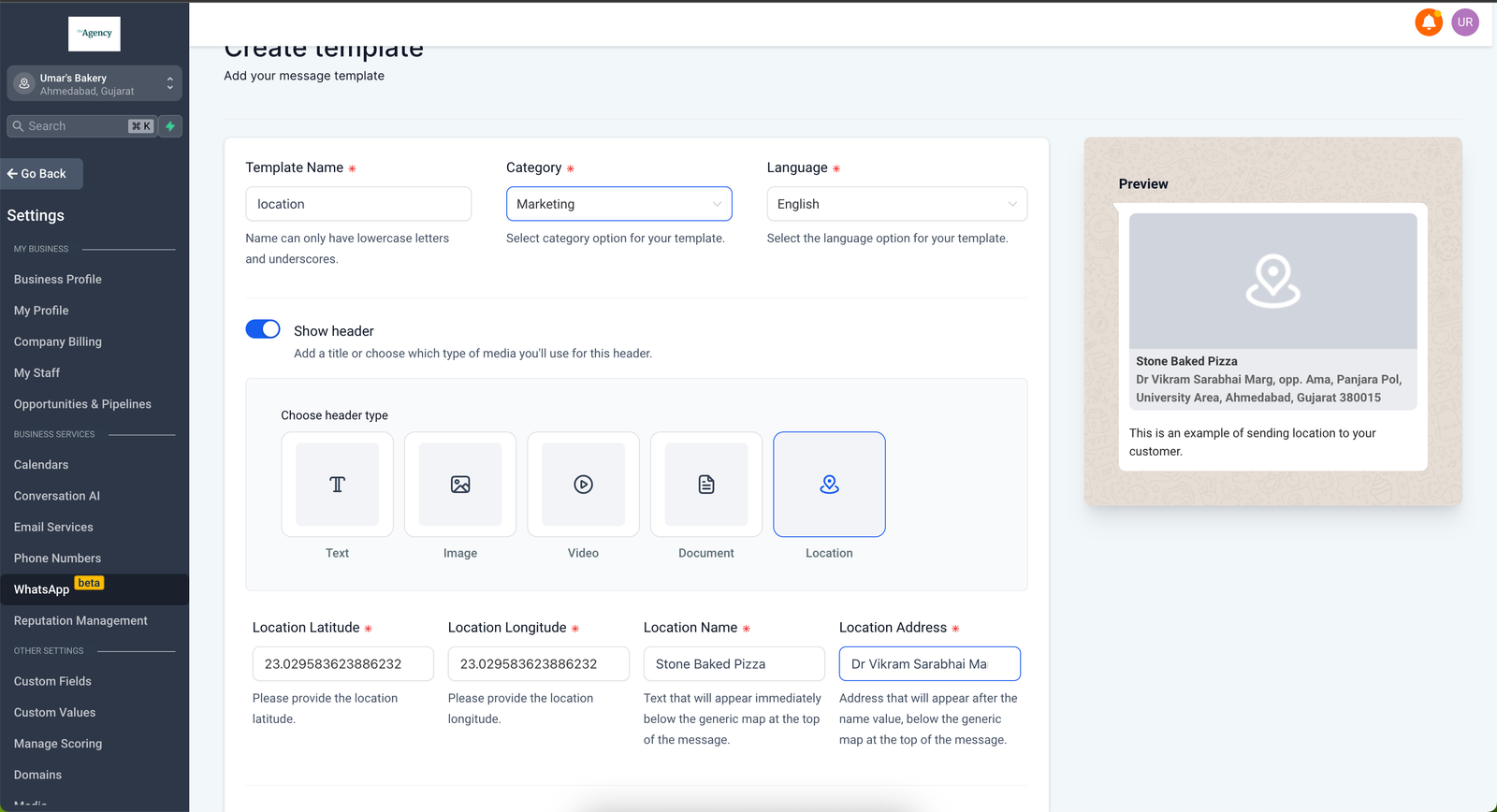Viewport: 1497px width, 812px height.
Task: Click the Location Address input field
Action: point(929,664)
